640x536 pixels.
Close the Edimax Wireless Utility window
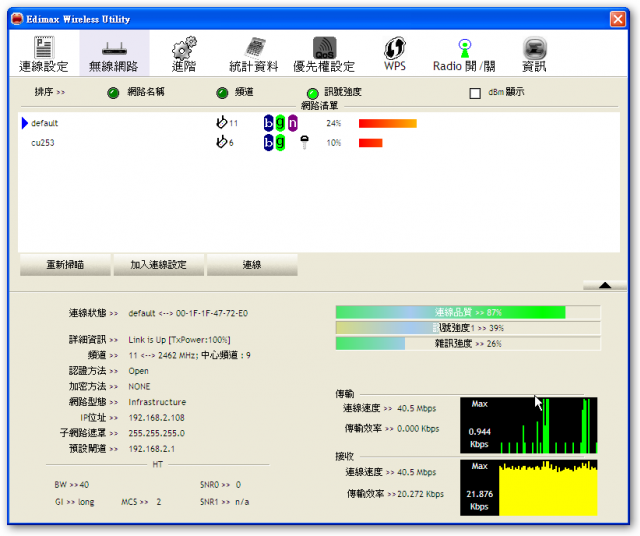coord(618,19)
